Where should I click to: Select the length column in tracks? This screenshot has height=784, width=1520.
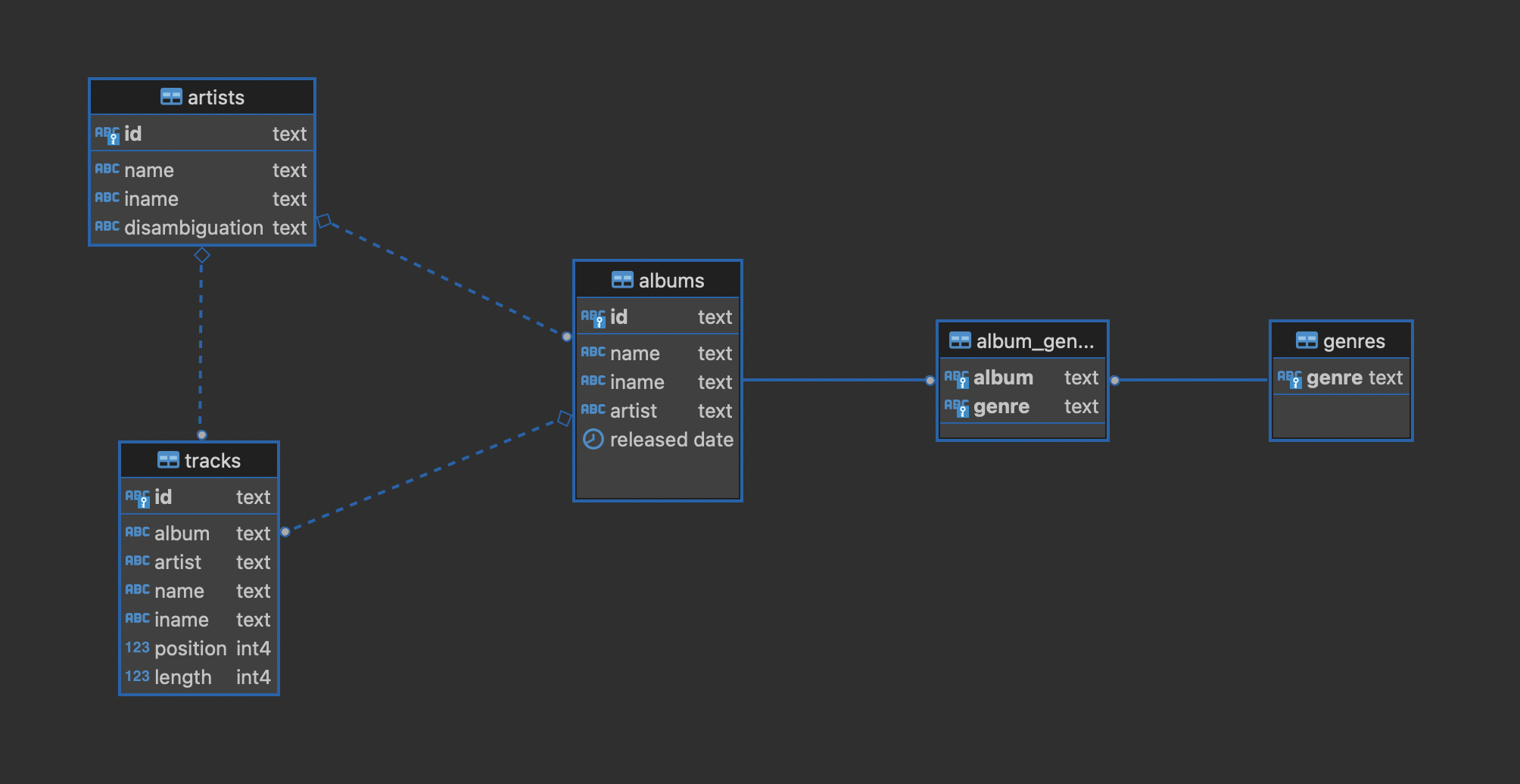click(x=199, y=677)
